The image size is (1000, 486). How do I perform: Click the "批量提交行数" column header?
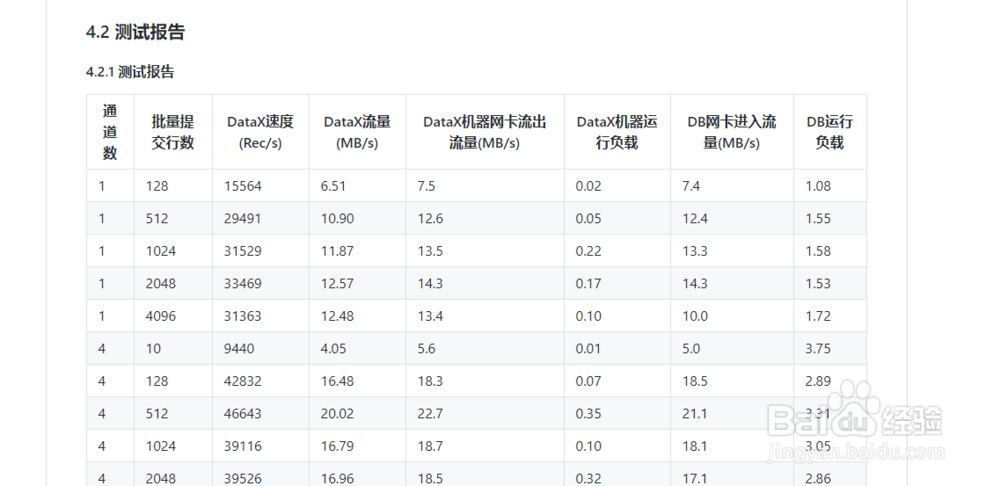tap(173, 132)
